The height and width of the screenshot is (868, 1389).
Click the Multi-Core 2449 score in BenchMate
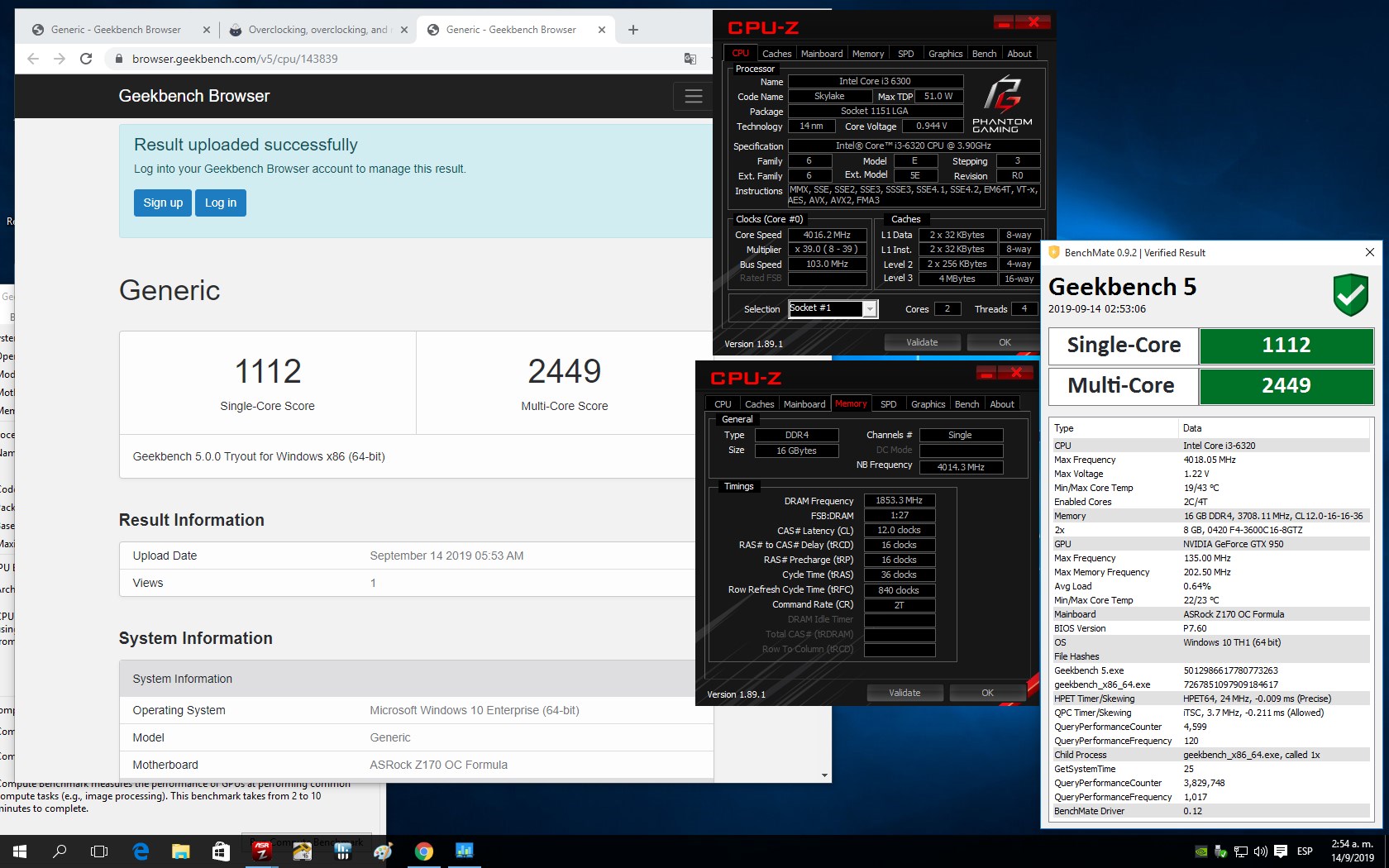[x=1286, y=386]
